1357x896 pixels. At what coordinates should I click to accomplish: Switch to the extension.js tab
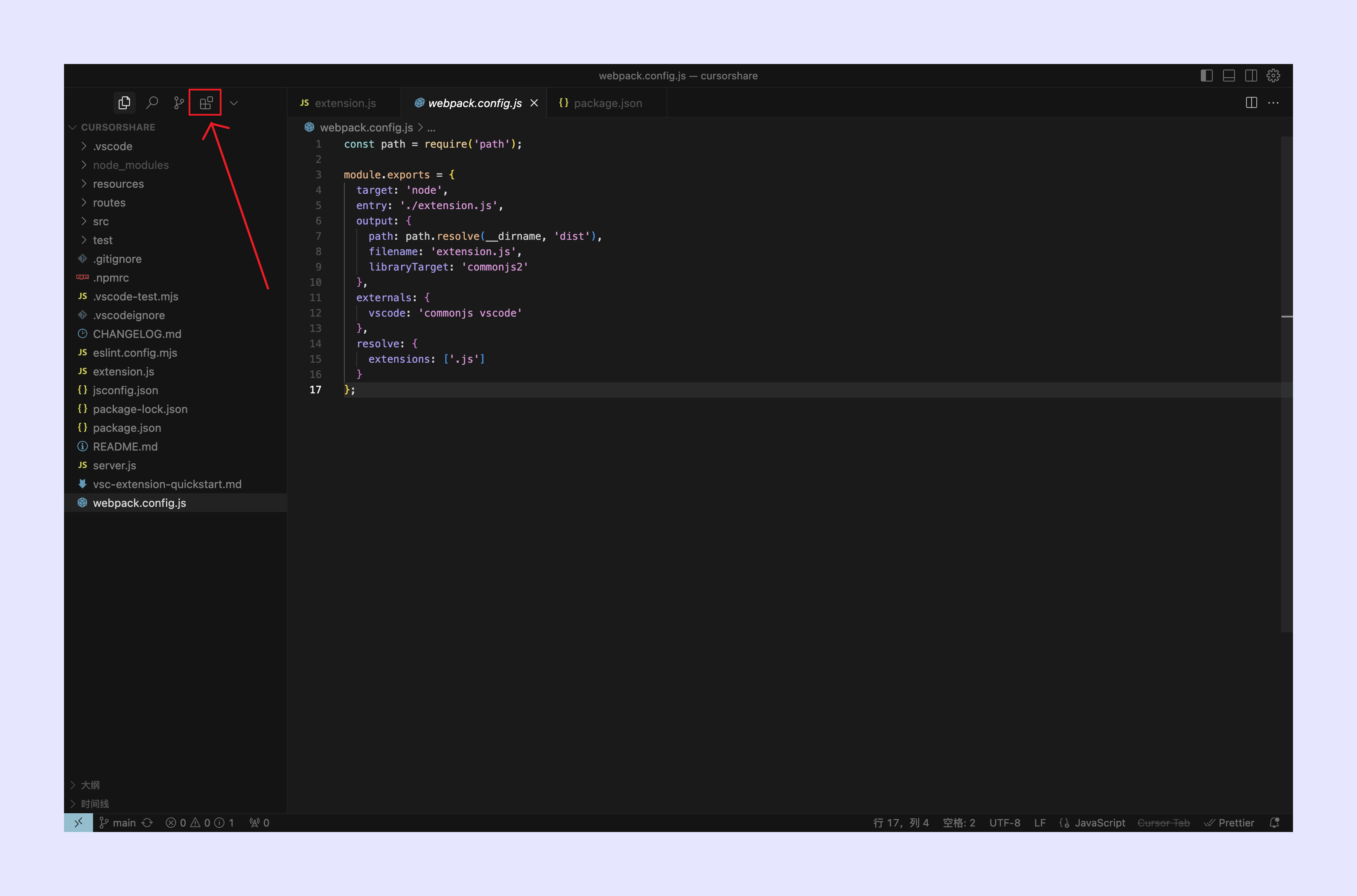click(x=344, y=103)
